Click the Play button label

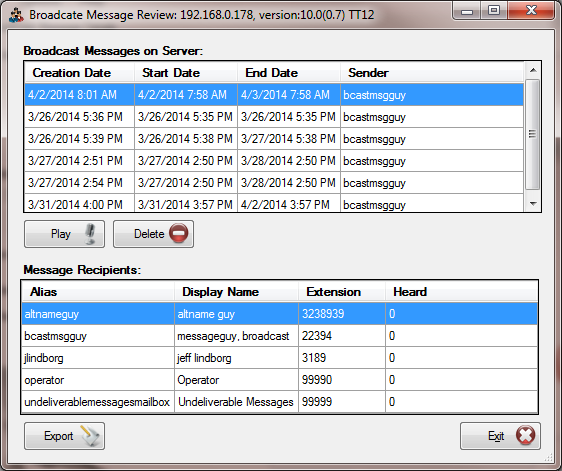(61, 234)
